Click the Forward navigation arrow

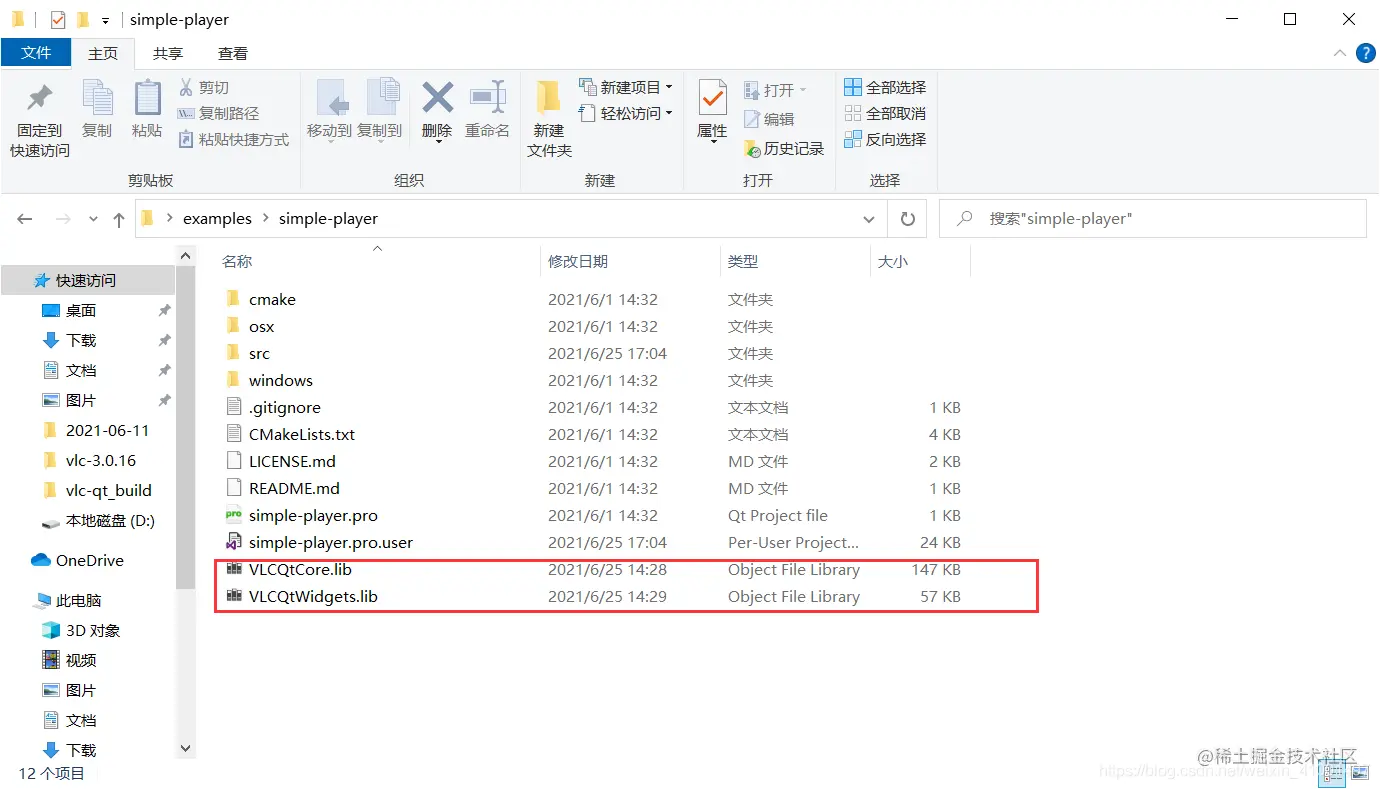tap(62, 219)
